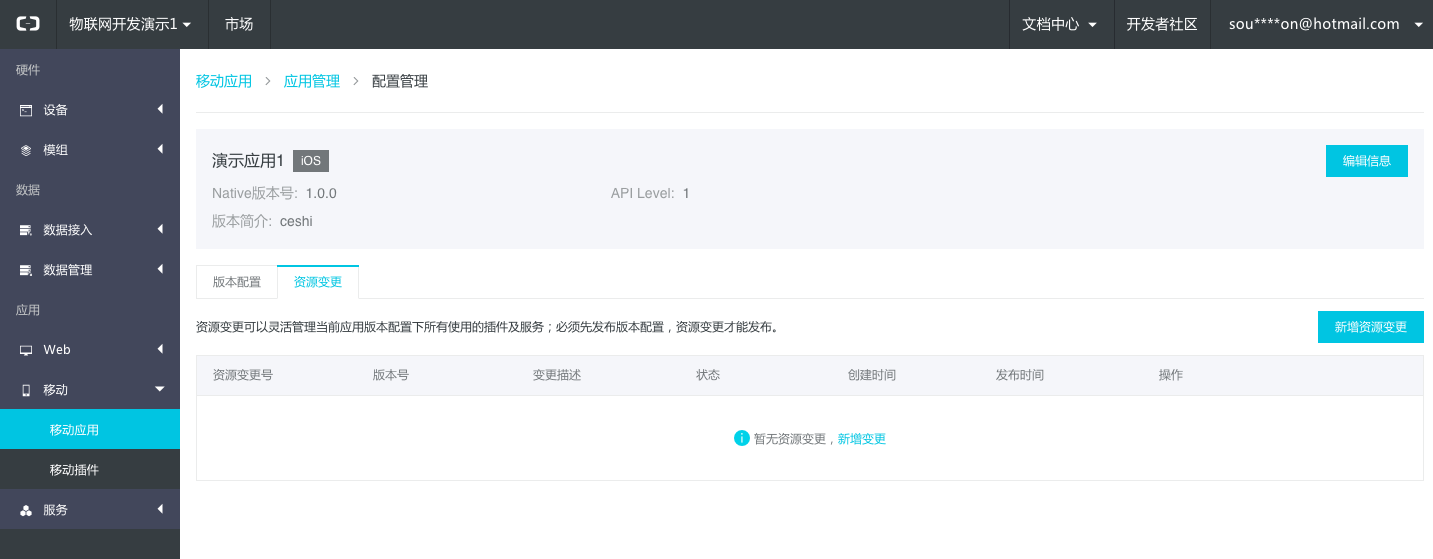Click the 模组 module layers icon

pos(26,150)
